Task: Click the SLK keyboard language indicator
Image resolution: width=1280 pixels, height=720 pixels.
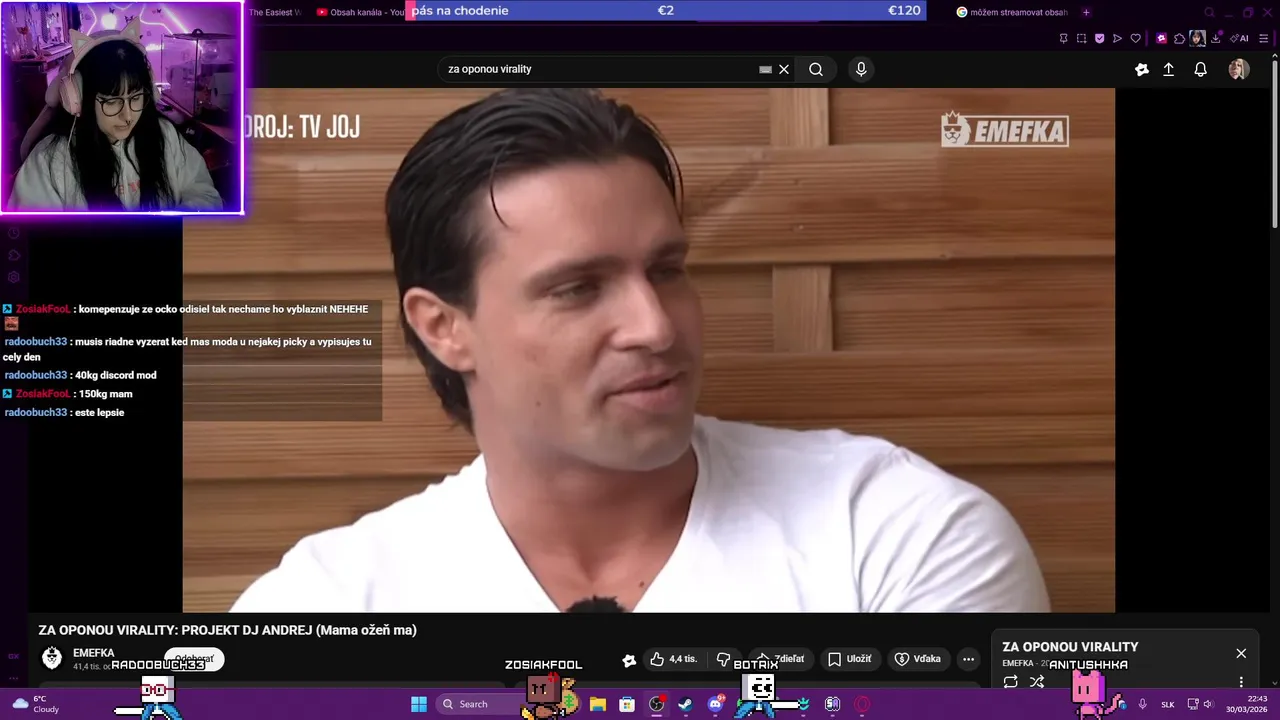Action: 1167,704
